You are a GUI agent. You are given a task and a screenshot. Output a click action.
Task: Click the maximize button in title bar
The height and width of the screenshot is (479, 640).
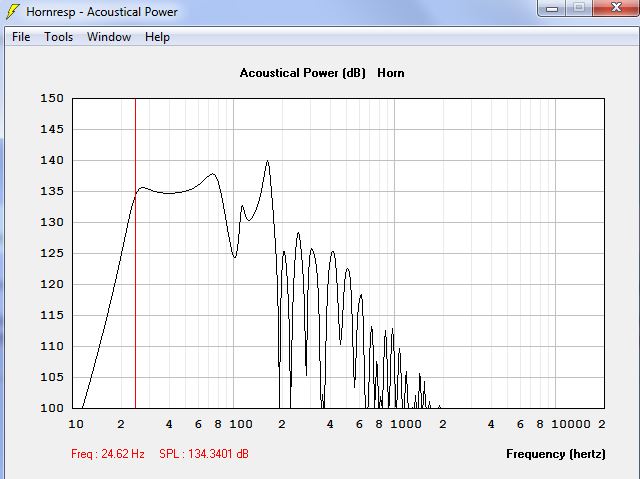click(x=578, y=7)
